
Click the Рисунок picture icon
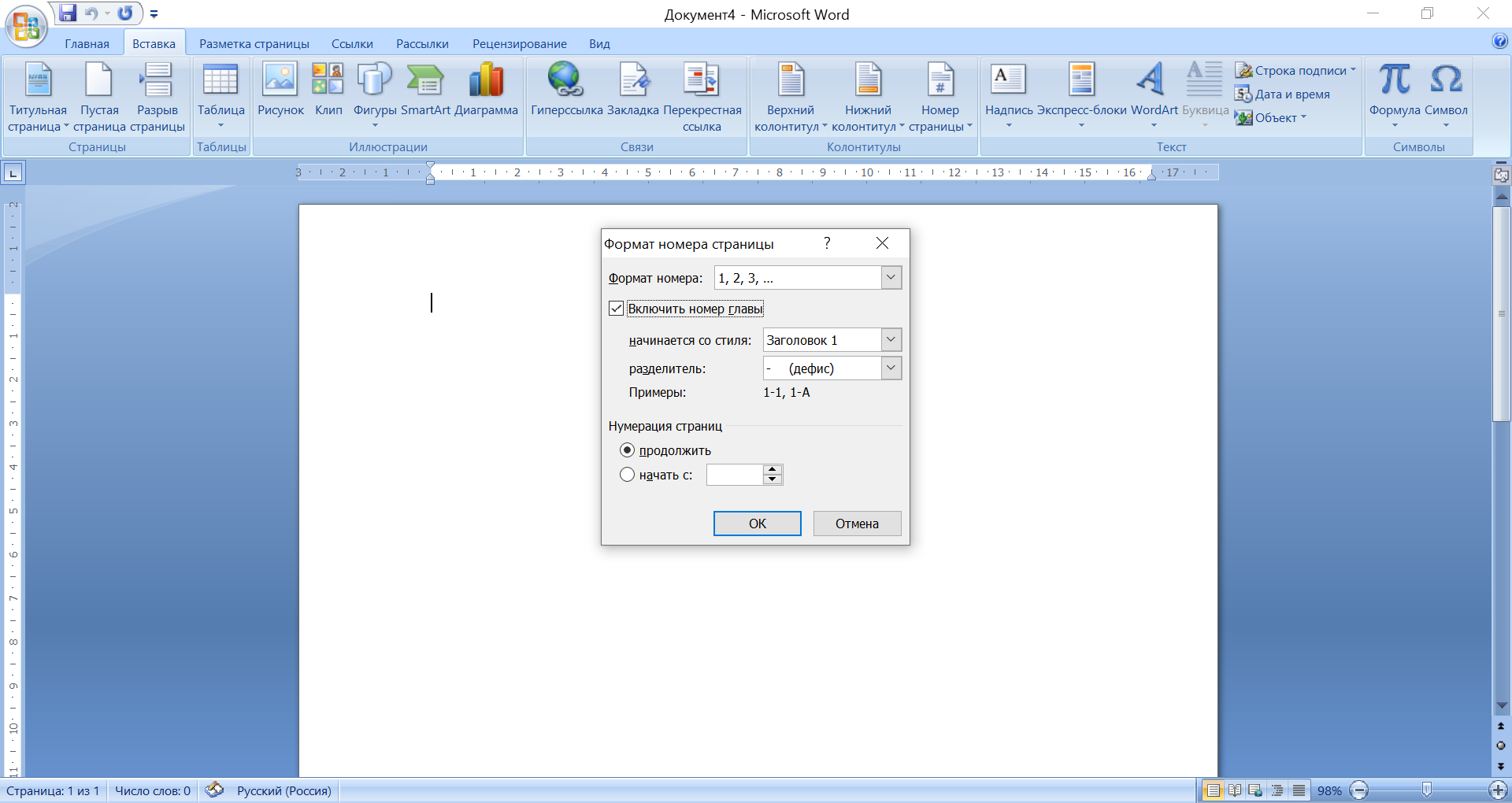coord(280,81)
